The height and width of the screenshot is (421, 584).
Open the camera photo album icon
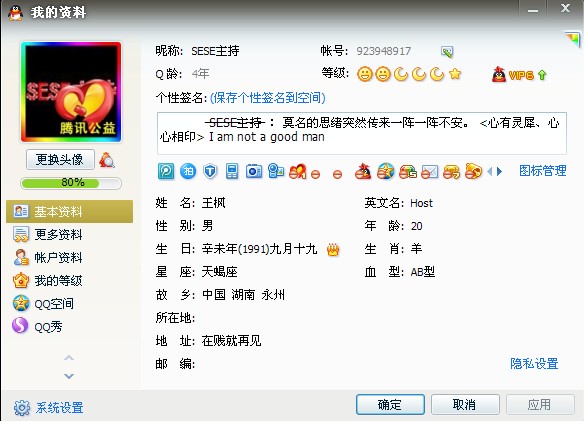click(254, 171)
